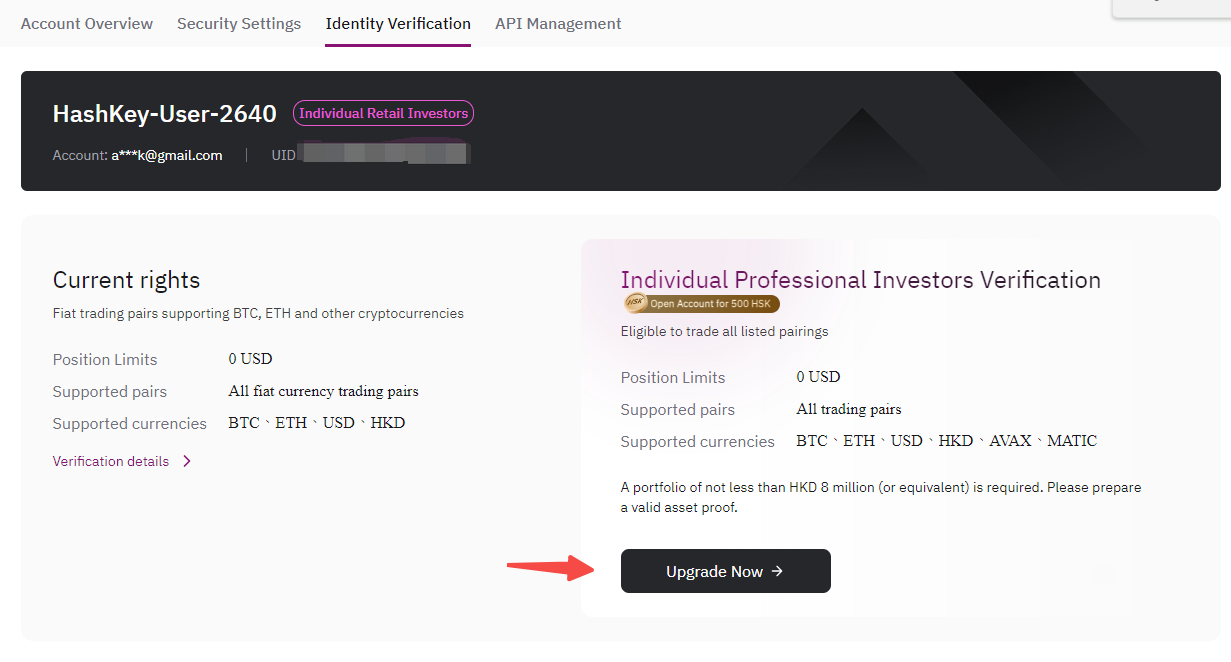Click the All fiat currency trading pairs text

pos(323,391)
